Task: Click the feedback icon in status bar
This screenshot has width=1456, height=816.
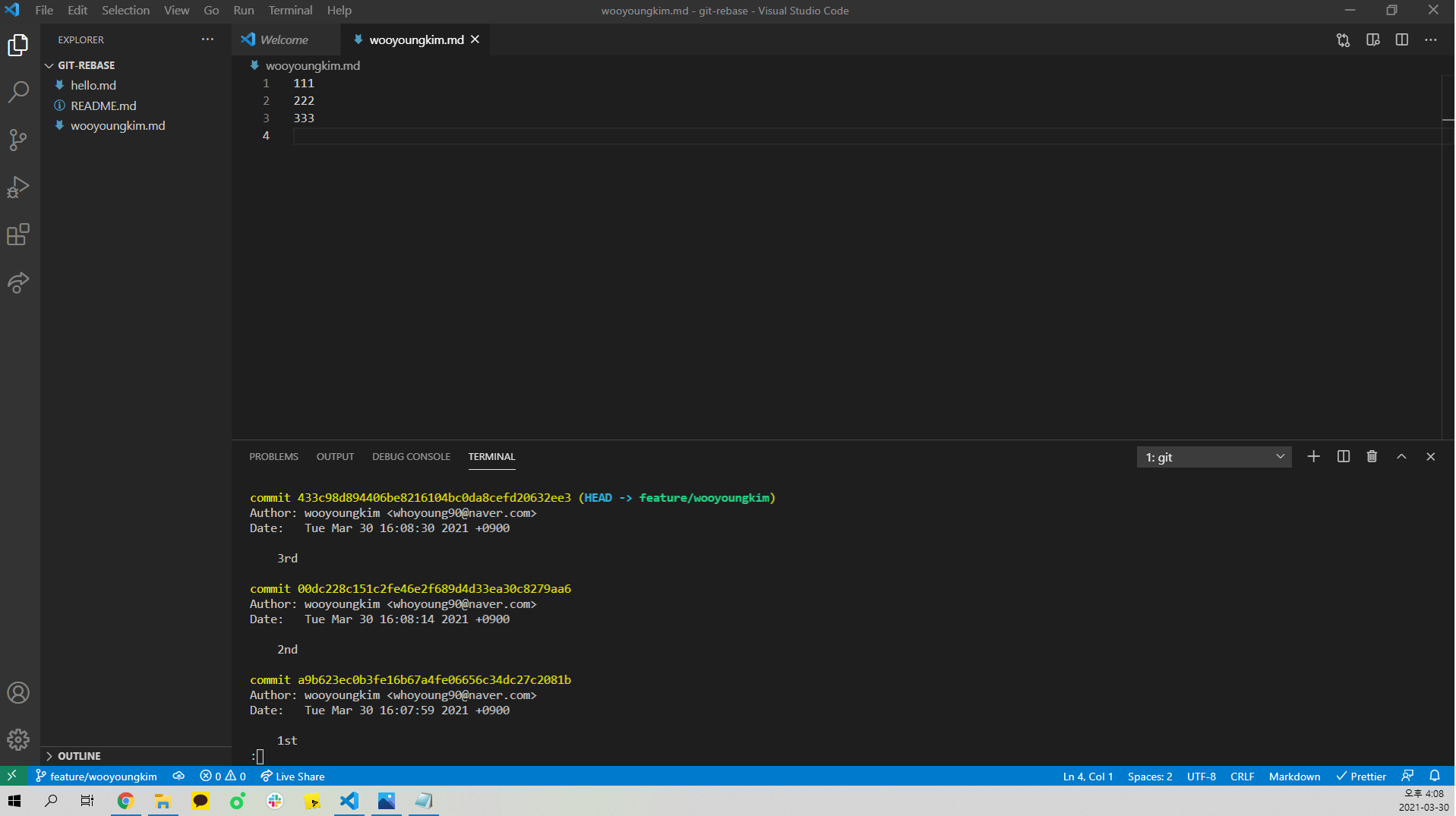Action: [x=1407, y=776]
